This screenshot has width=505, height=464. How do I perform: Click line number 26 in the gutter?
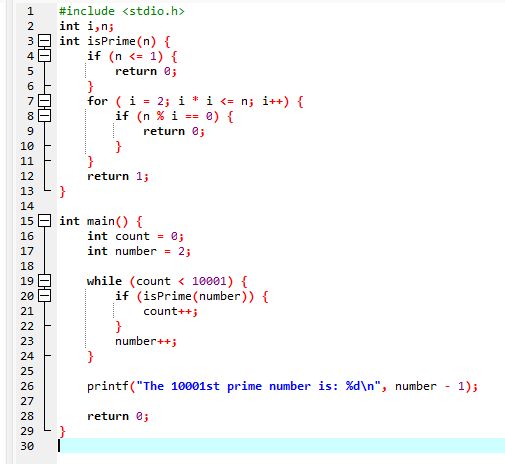(x=27, y=386)
